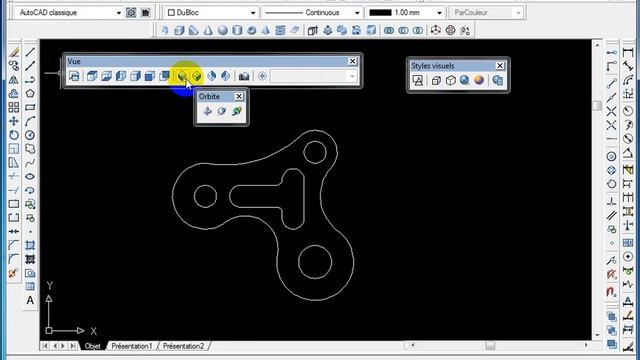Select the Array modify tool
Screen dimensions: 640x360
pyautogui.click(x=14, y=107)
